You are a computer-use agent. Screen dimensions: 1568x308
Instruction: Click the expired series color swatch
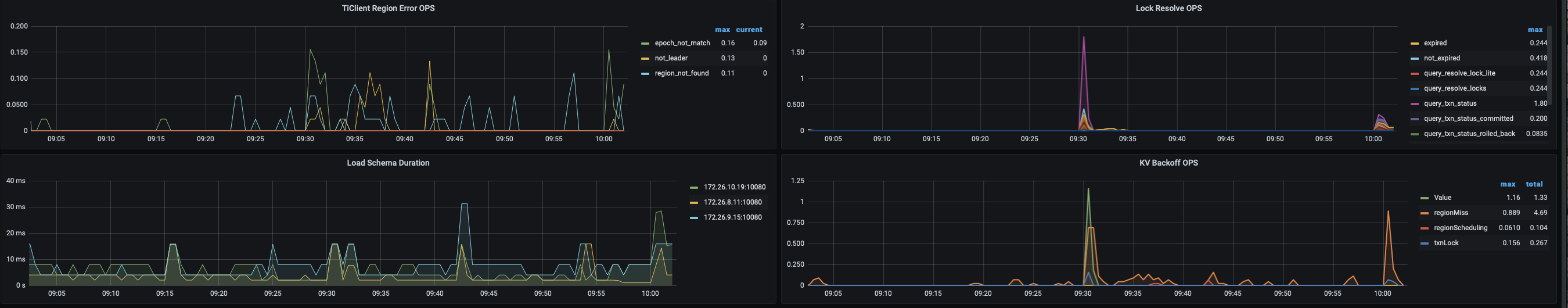(x=1415, y=44)
